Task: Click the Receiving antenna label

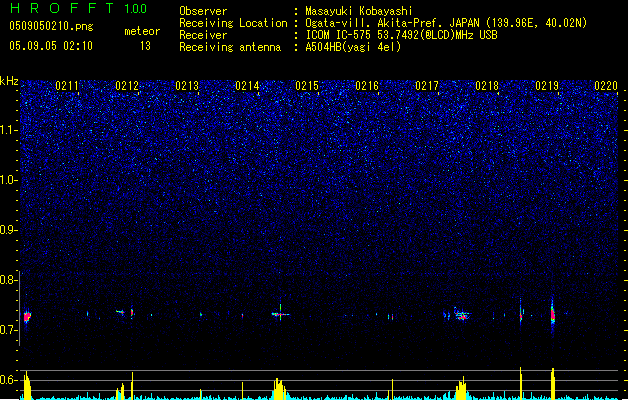Action: pyautogui.click(x=230, y=47)
